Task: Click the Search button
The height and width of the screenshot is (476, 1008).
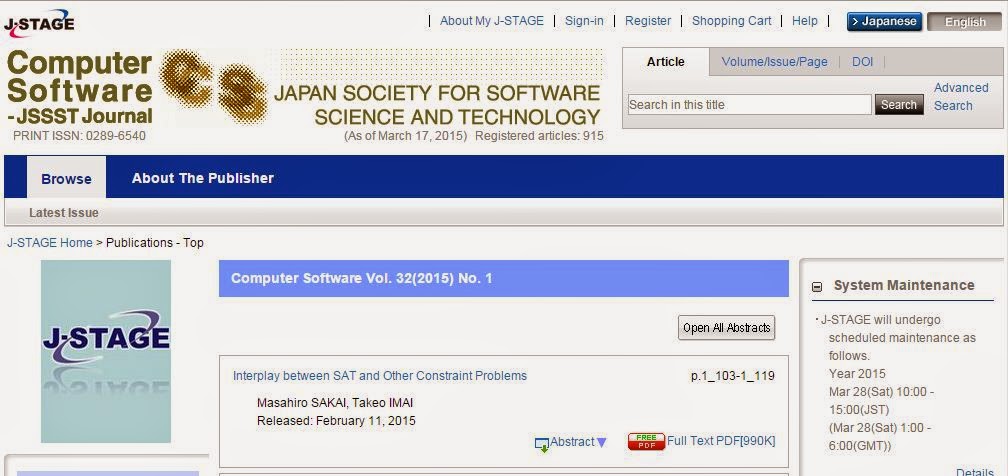Action: [x=899, y=105]
